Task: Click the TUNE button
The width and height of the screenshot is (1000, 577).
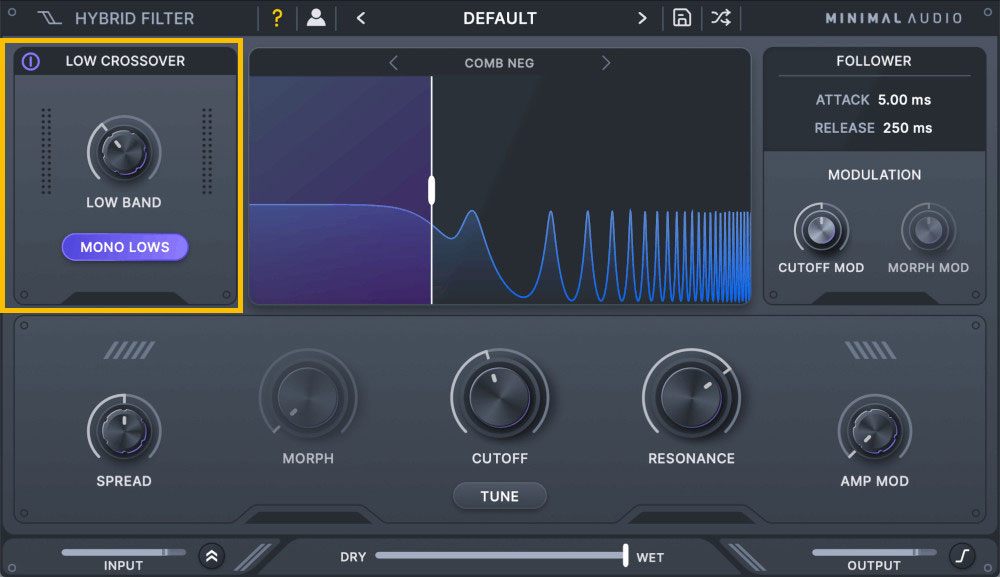Action: click(x=499, y=496)
